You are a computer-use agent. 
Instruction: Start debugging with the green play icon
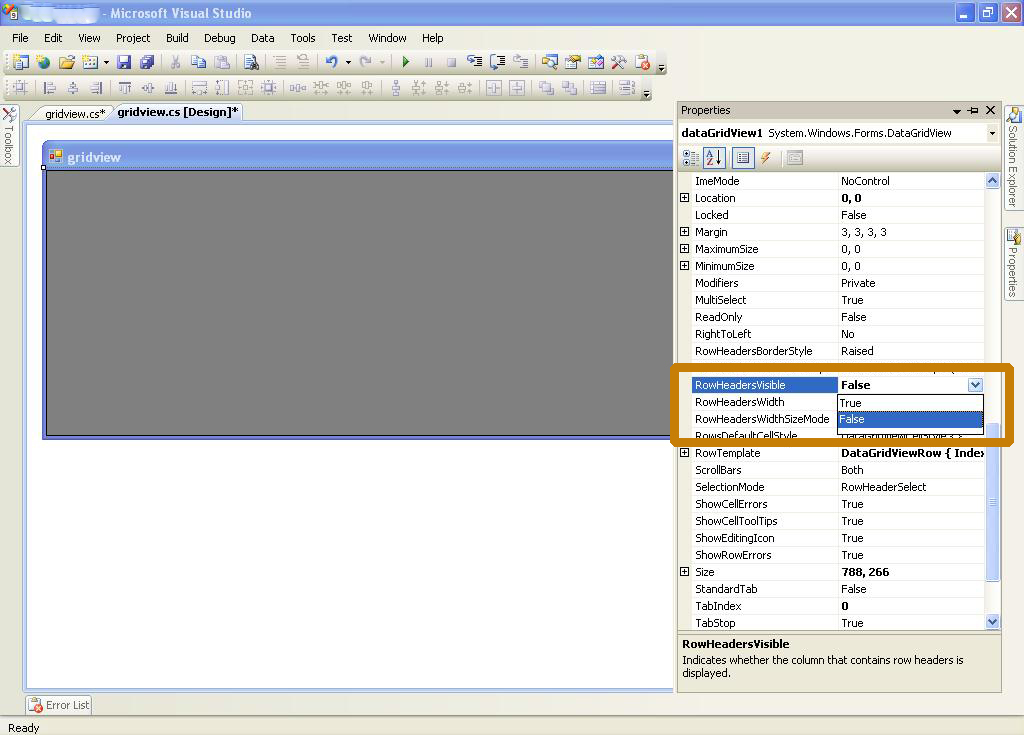pyautogui.click(x=406, y=61)
